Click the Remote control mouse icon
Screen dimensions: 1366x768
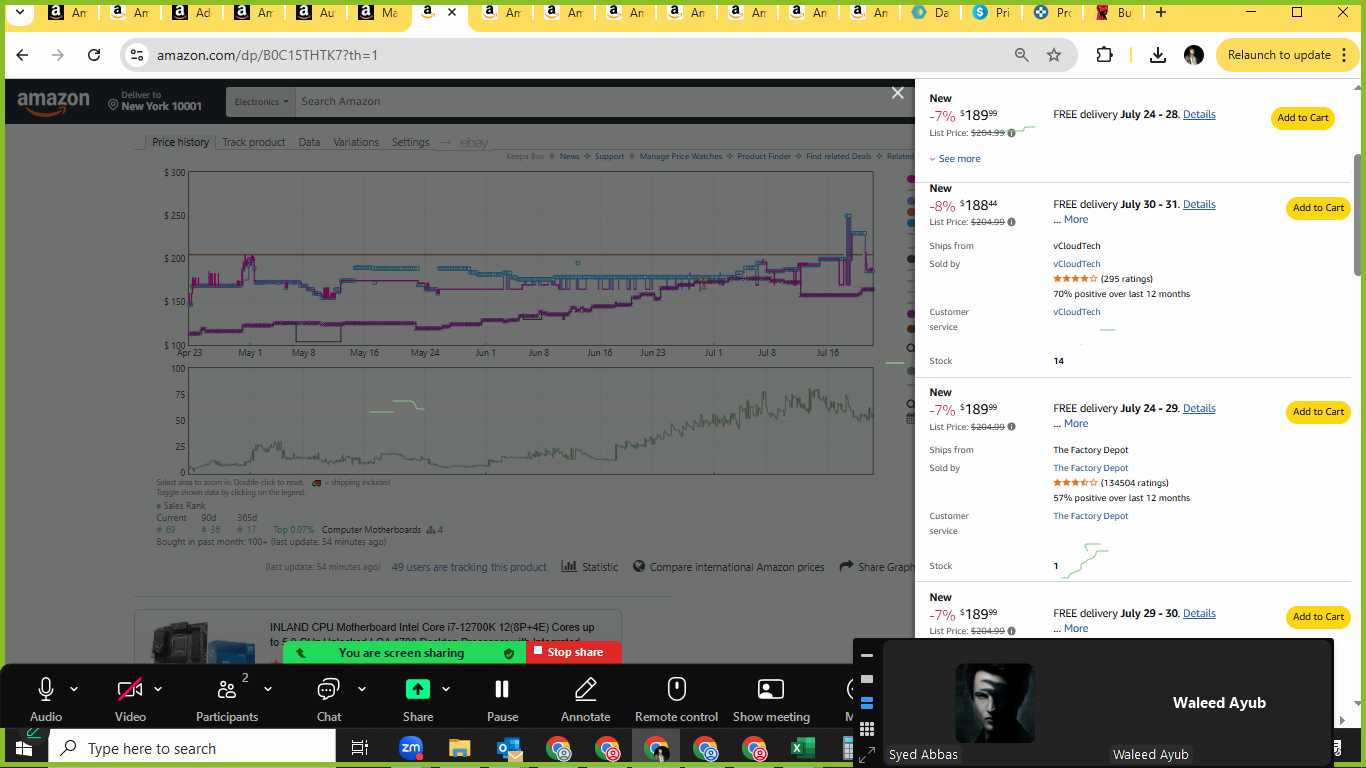pos(677,689)
